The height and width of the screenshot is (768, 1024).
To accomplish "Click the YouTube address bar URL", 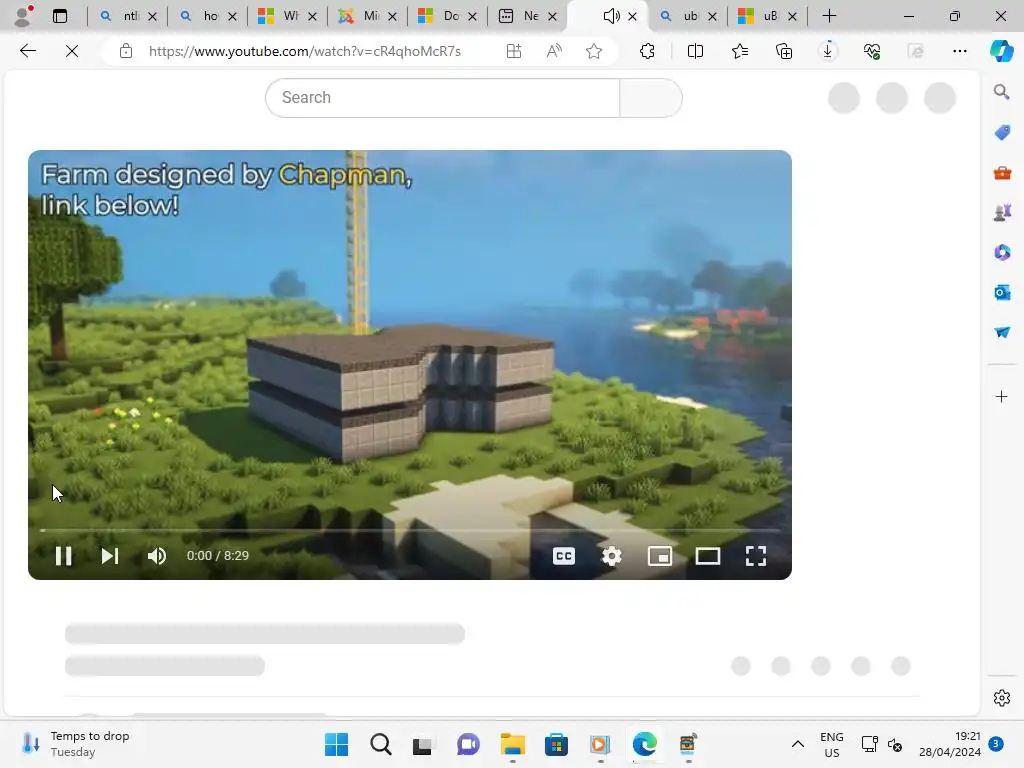I will click(304, 51).
